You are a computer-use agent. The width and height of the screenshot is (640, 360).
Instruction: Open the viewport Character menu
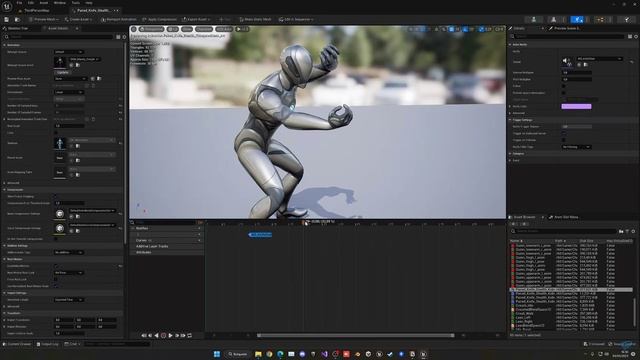tap(204, 29)
